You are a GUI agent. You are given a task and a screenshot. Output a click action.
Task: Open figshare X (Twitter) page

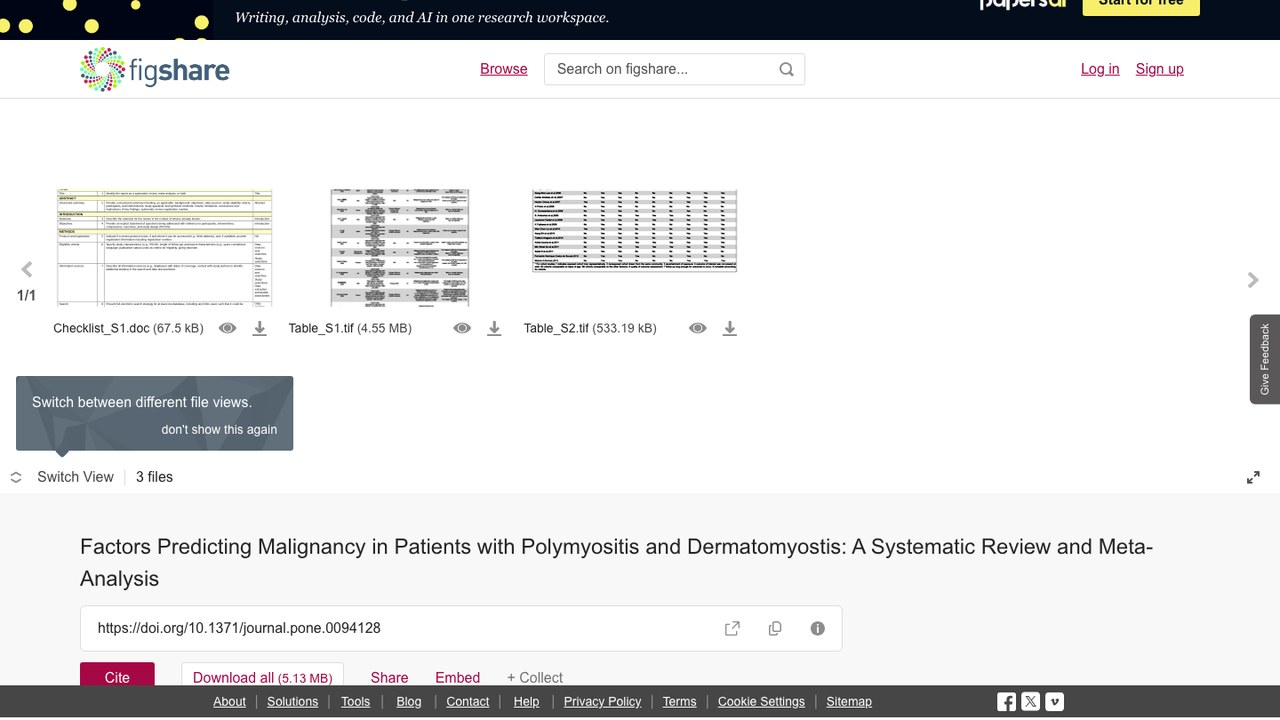(x=1031, y=702)
